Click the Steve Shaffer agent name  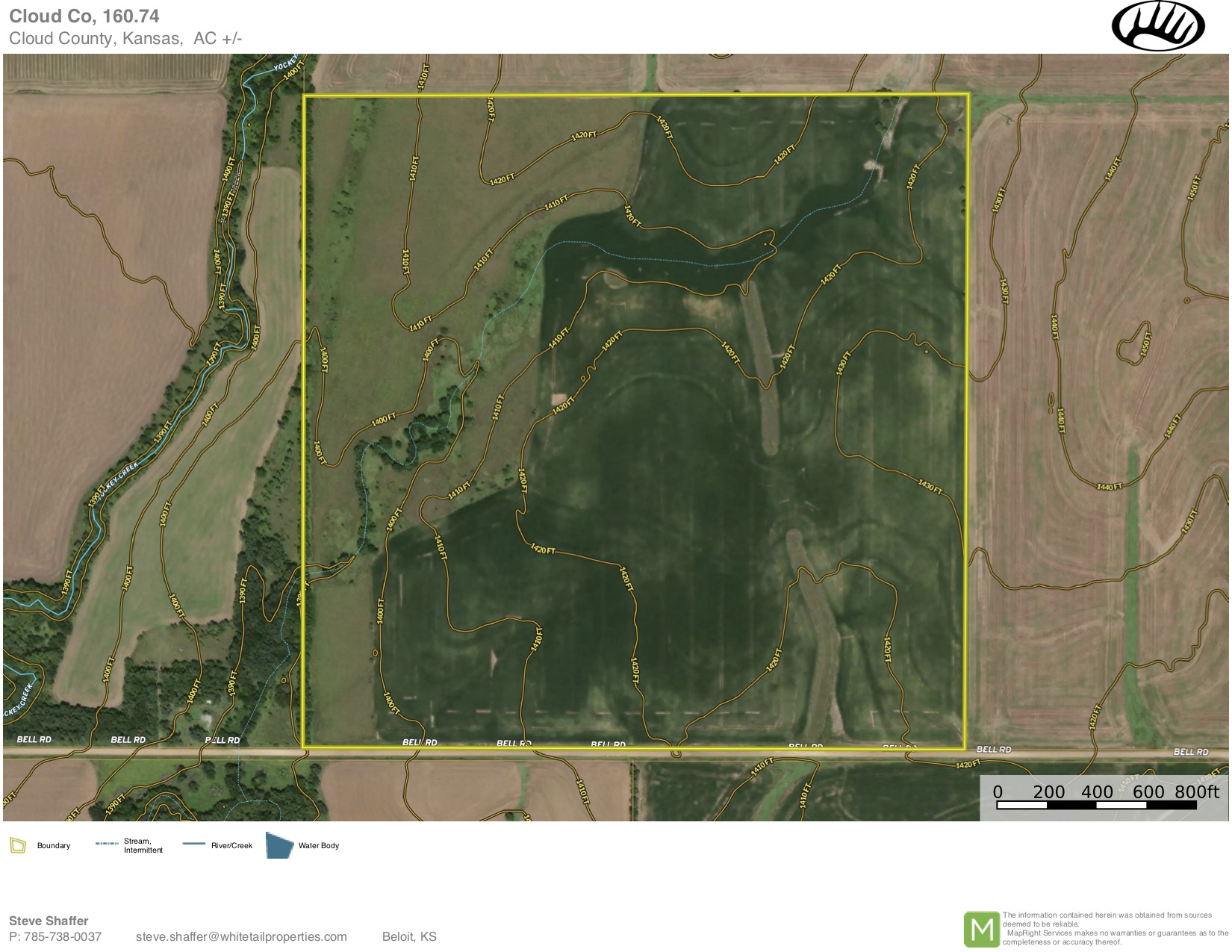pos(49,921)
